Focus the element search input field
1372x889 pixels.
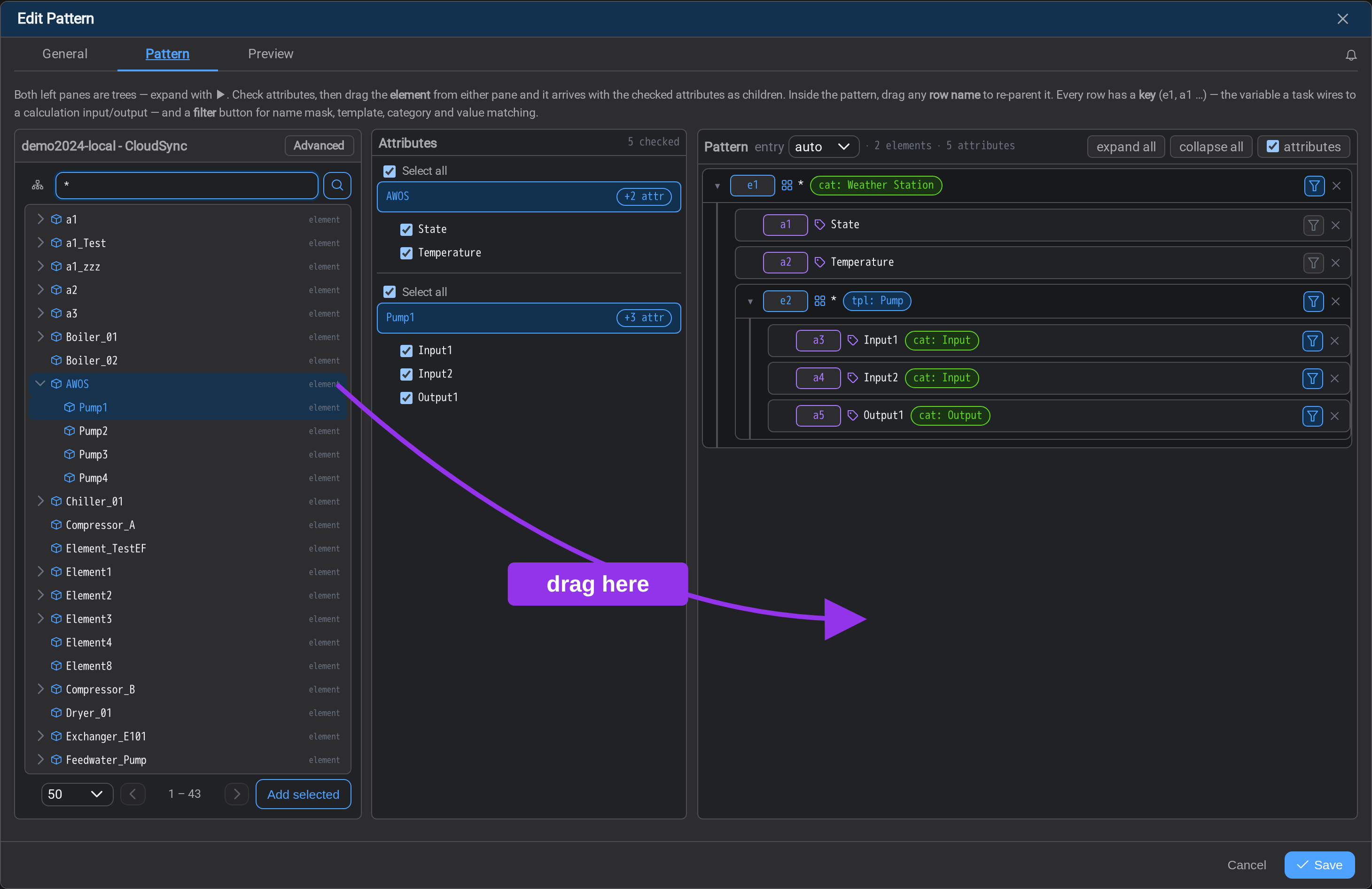(187, 185)
